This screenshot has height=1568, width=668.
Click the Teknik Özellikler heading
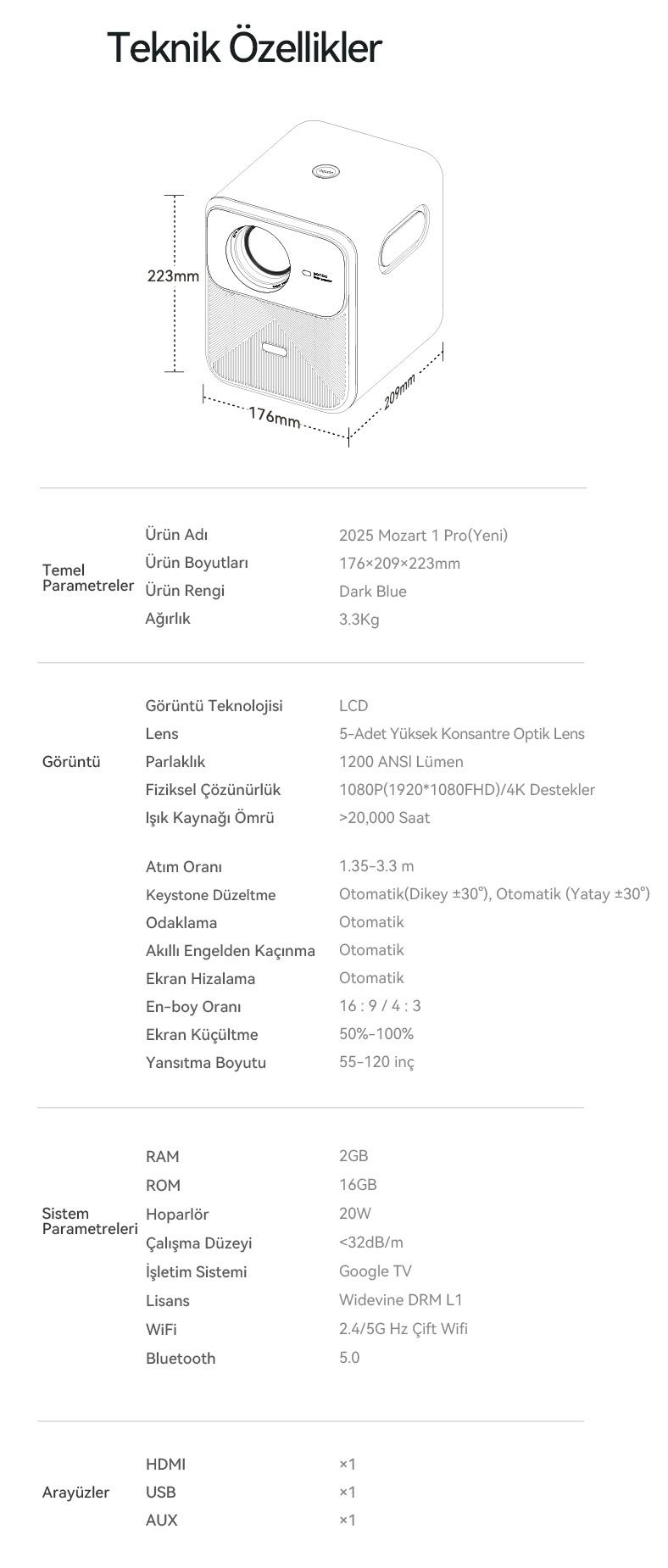click(244, 47)
